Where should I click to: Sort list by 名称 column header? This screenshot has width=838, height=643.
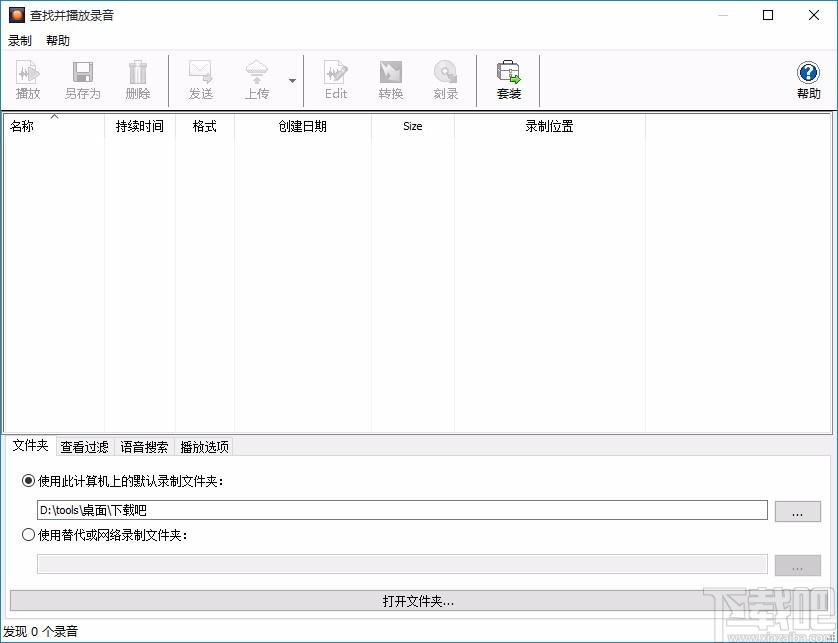[54, 126]
